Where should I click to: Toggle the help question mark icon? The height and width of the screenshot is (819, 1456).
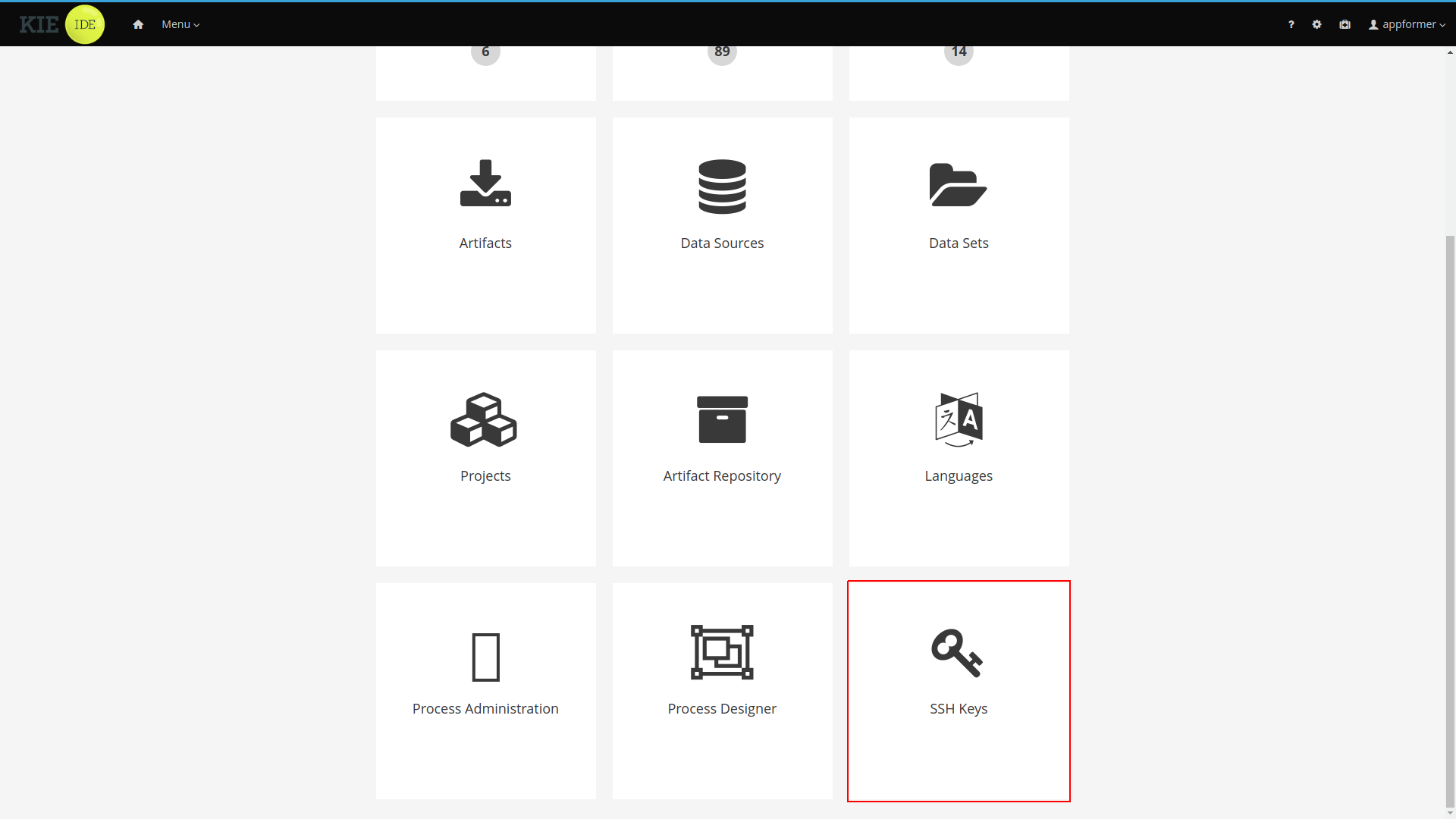pos(1291,24)
